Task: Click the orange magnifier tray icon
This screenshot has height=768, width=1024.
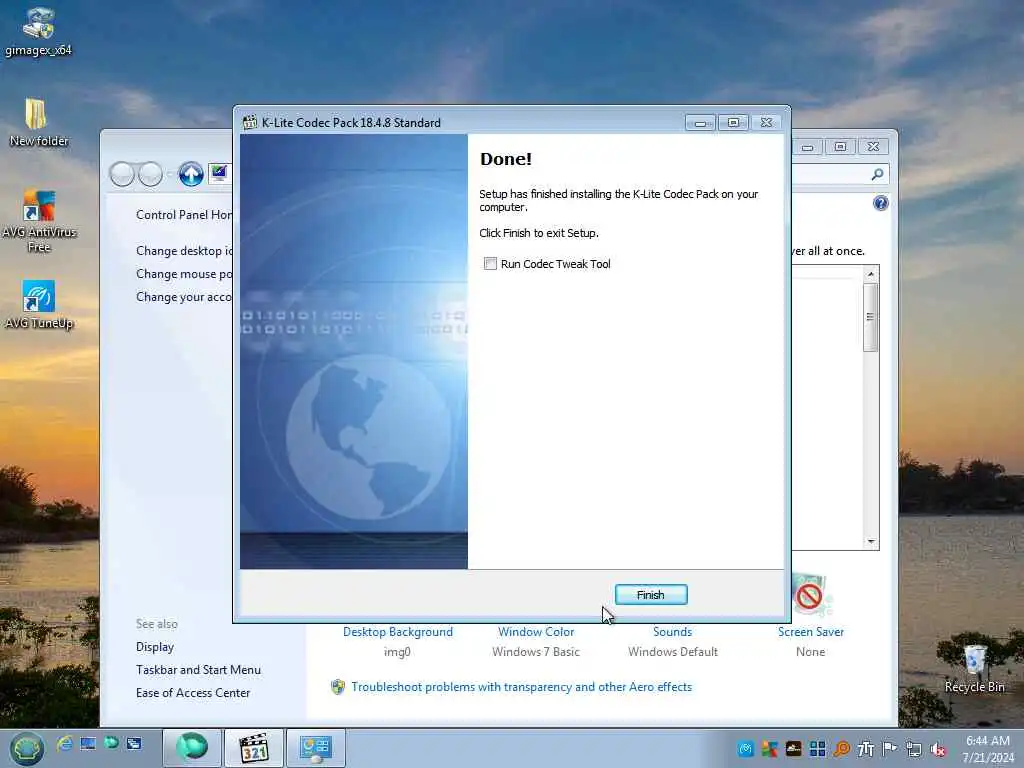Action: tap(841, 749)
